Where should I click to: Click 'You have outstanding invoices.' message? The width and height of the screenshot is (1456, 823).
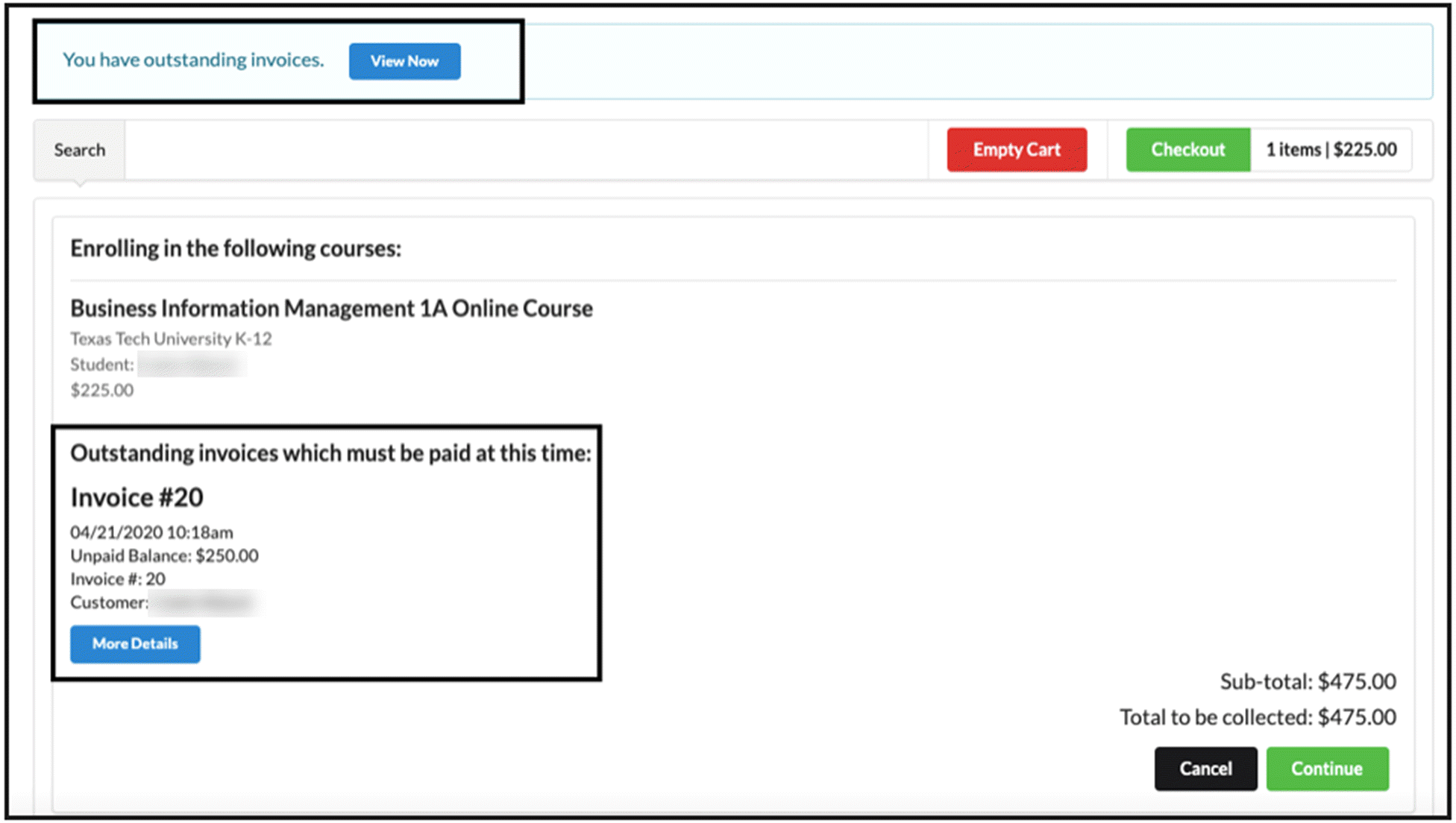coord(193,60)
